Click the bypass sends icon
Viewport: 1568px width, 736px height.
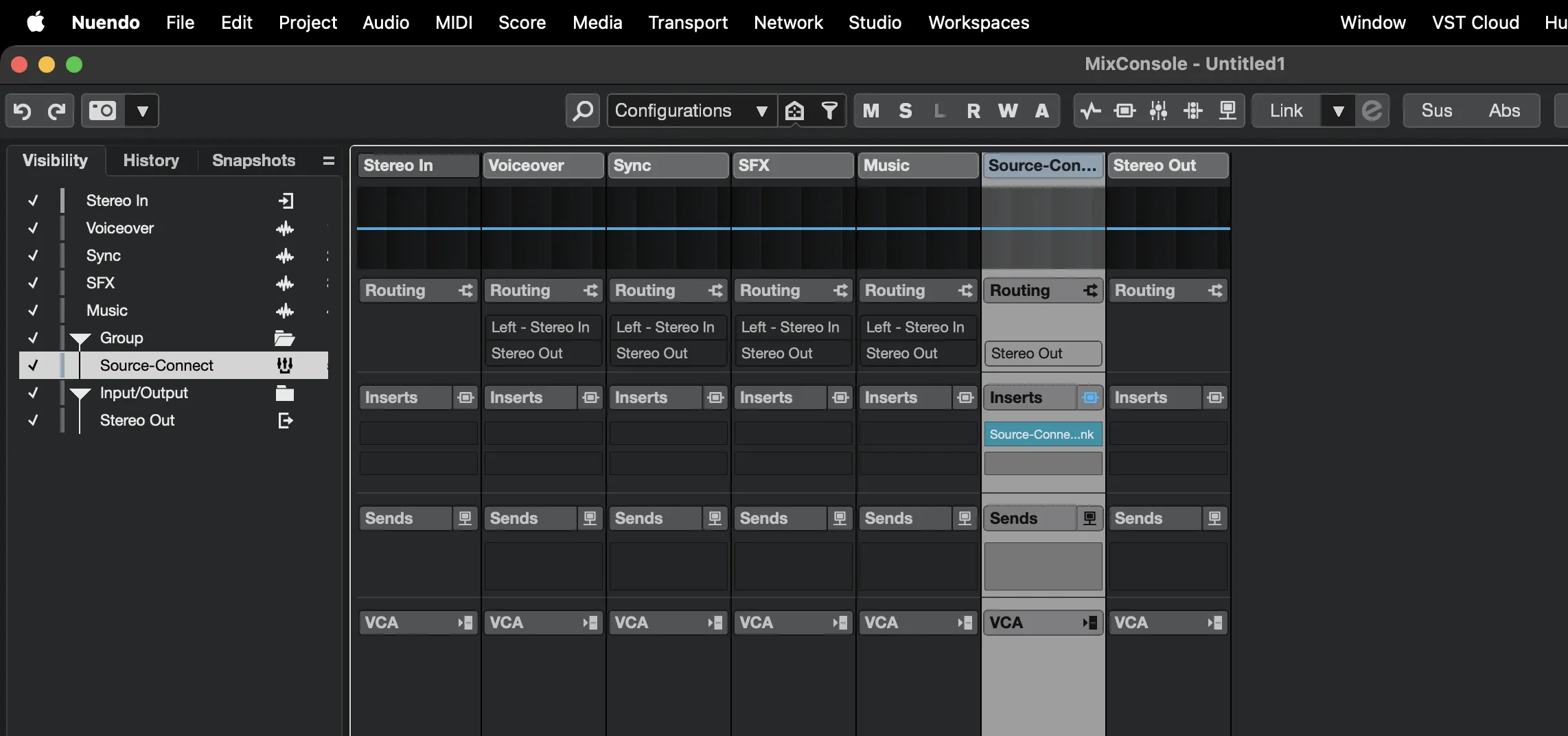click(x=1227, y=111)
